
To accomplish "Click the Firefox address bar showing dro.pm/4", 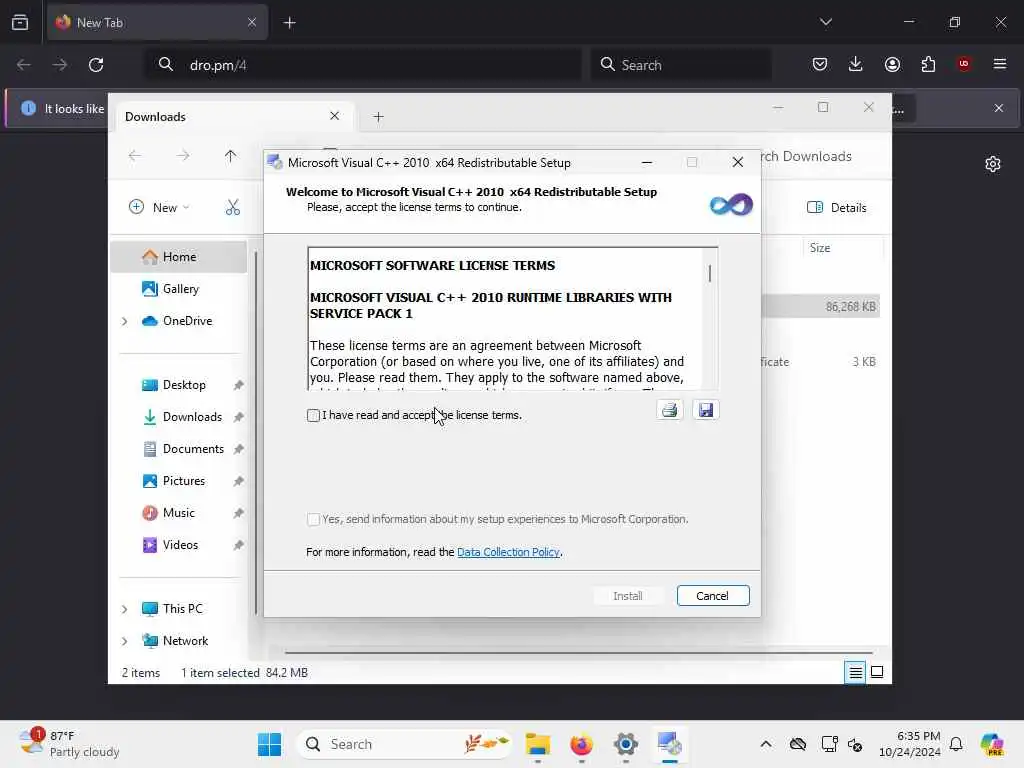I will 363,65.
